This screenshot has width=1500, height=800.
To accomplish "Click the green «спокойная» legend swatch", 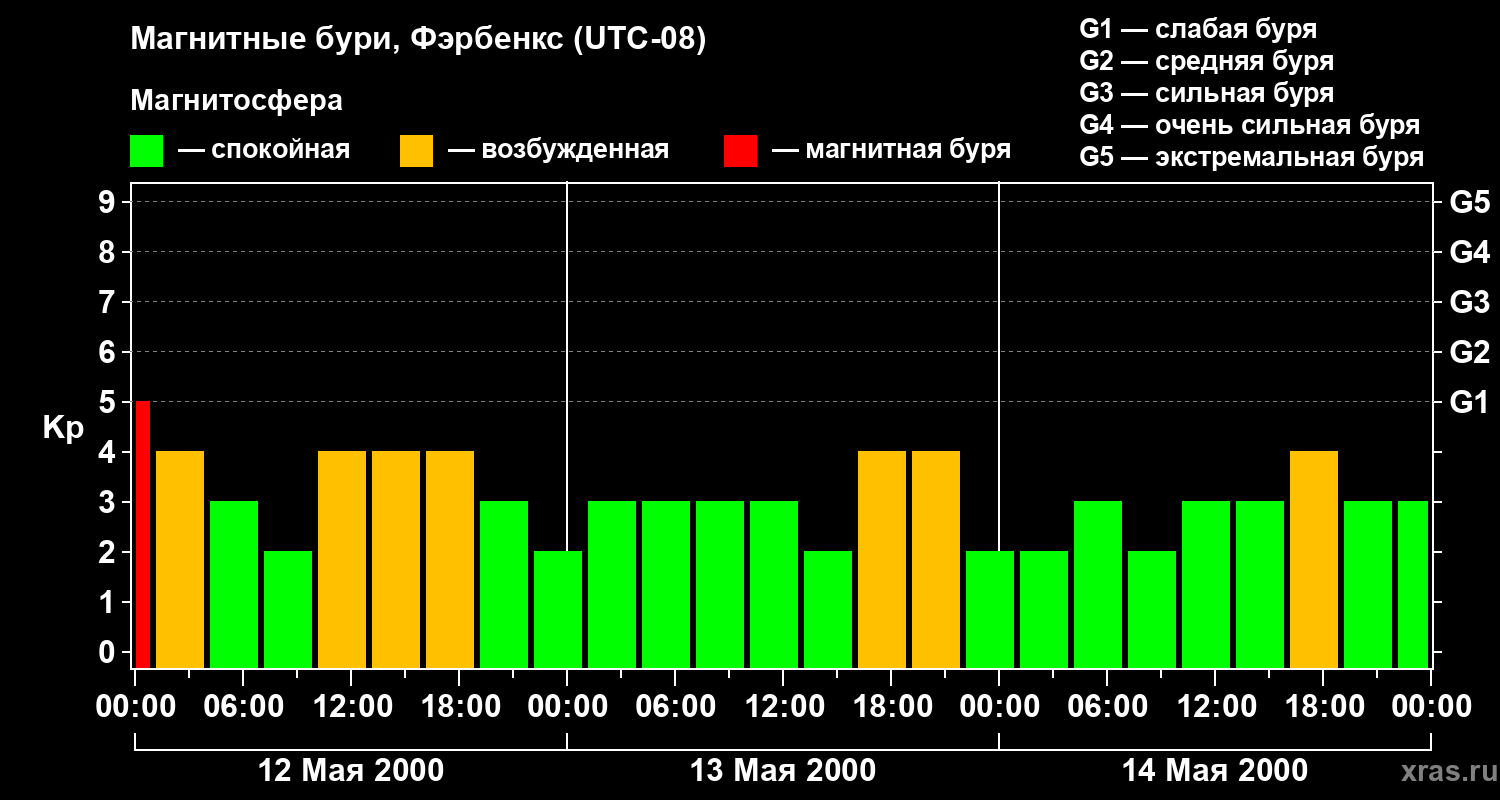I will pyautogui.click(x=146, y=151).
